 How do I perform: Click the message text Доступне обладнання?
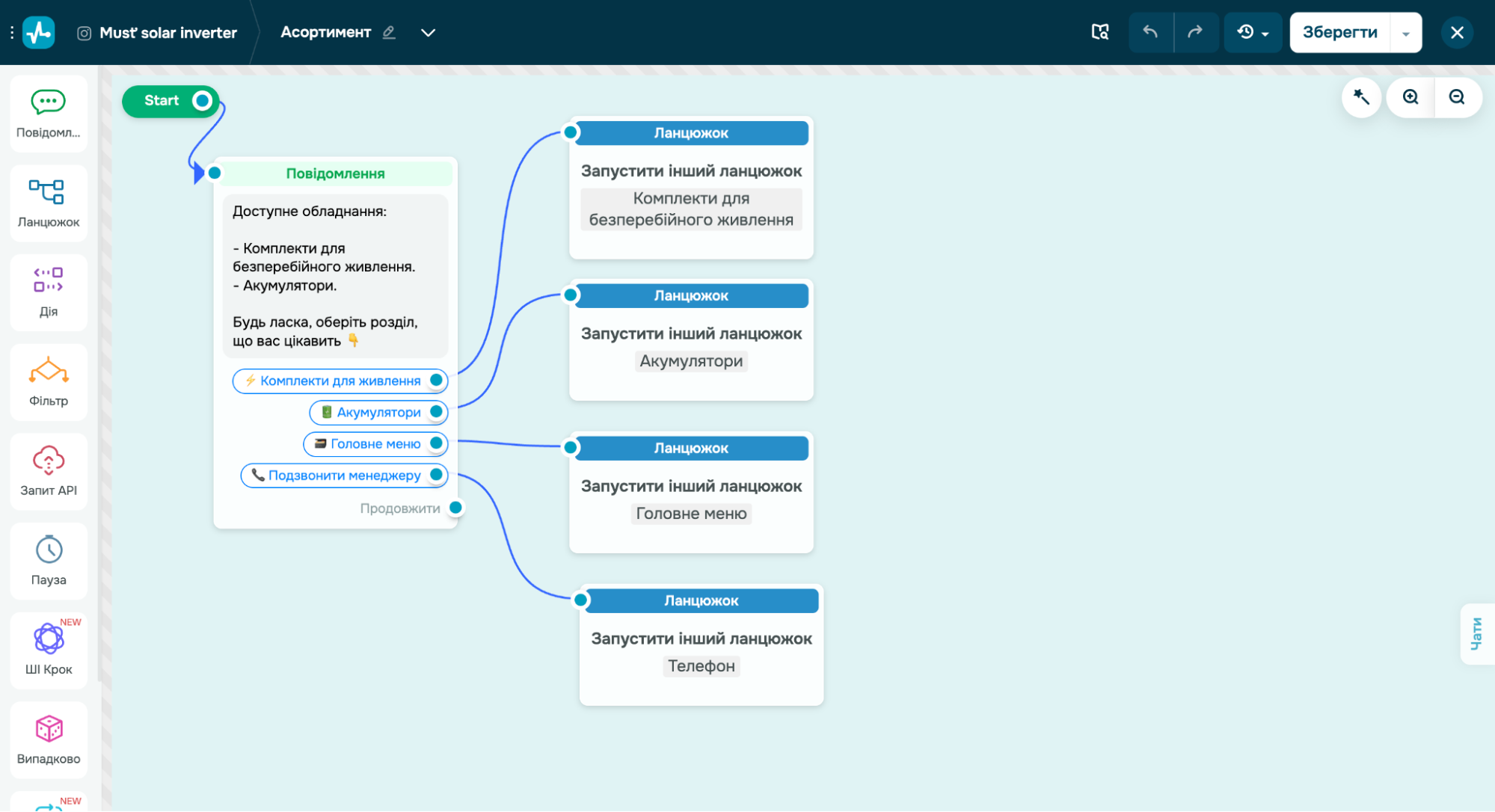(310, 212)
